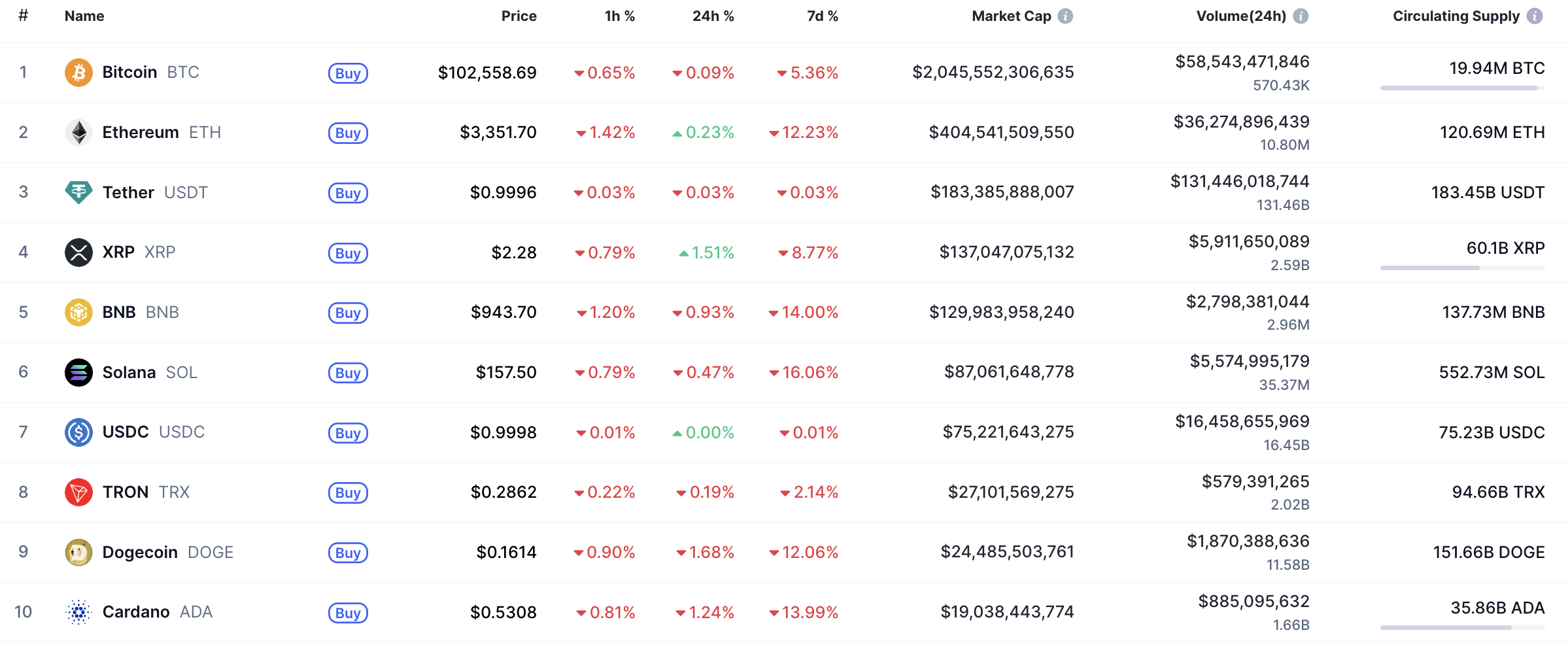Click Ethereum's 24h volume amount
1568x645 pixels.
pos(1241,122)
